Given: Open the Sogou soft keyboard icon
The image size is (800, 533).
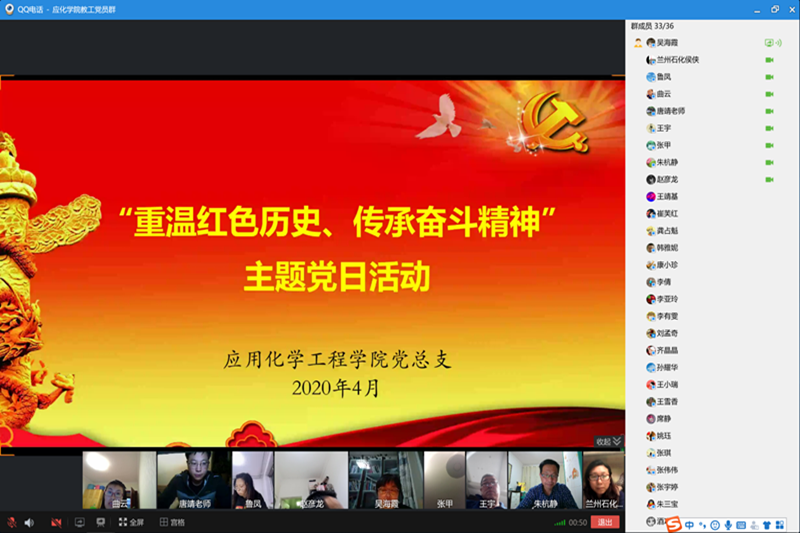Looking at the screenshot, I should coord(741,525).
